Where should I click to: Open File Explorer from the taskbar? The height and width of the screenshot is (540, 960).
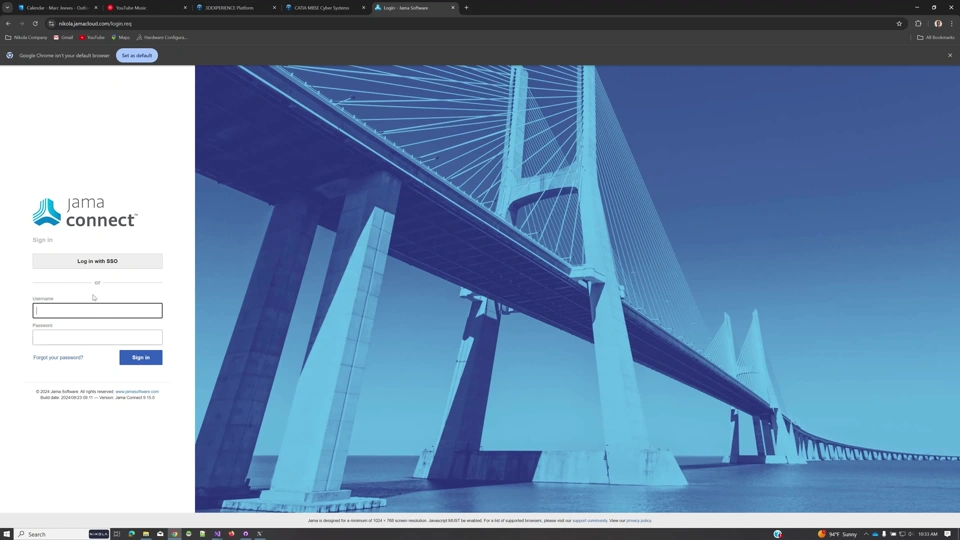coord(146,534)
